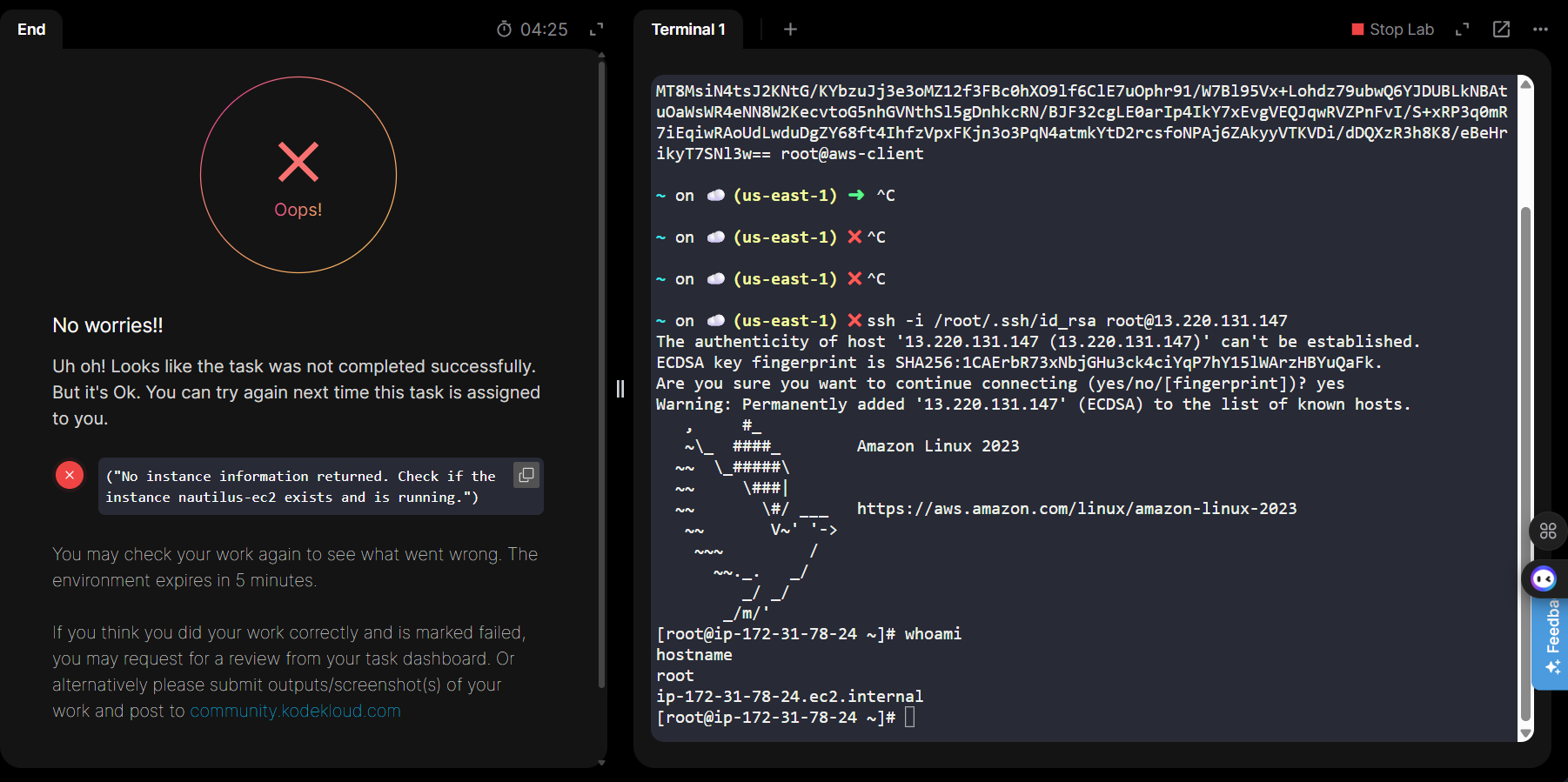Image resolution: width=1568 pixels, height=782 pixels.
Task: Click the timer clock icon
Action: coord(504,30)
